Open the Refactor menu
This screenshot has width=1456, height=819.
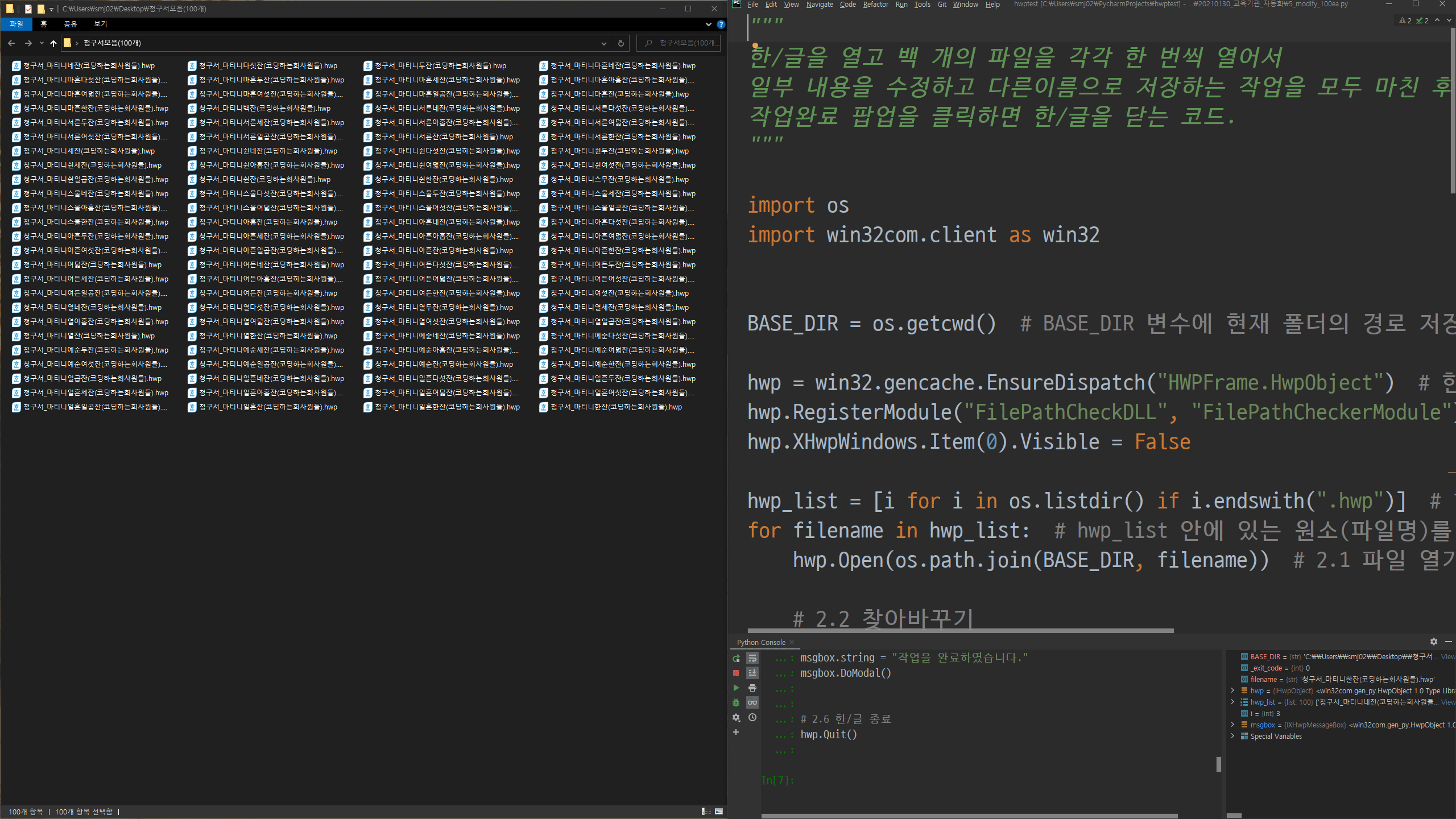[x=875, y=5]
